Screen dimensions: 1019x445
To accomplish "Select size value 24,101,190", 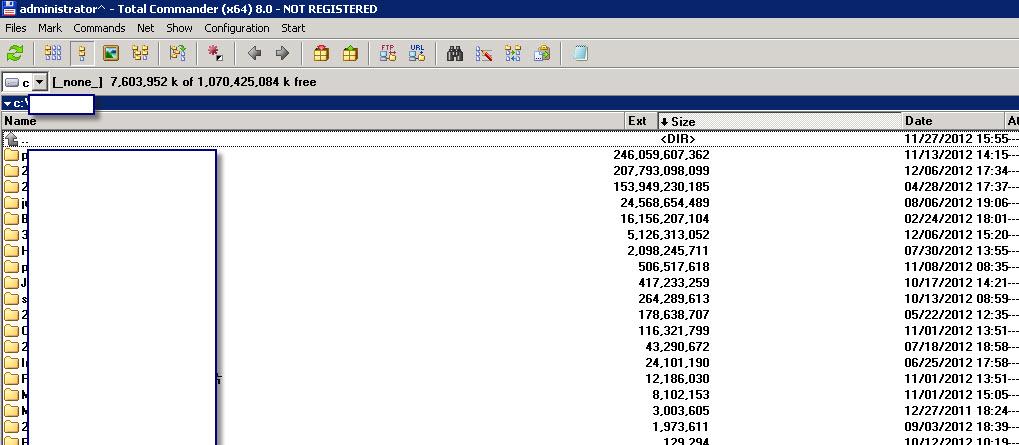I will coord(677,362).
